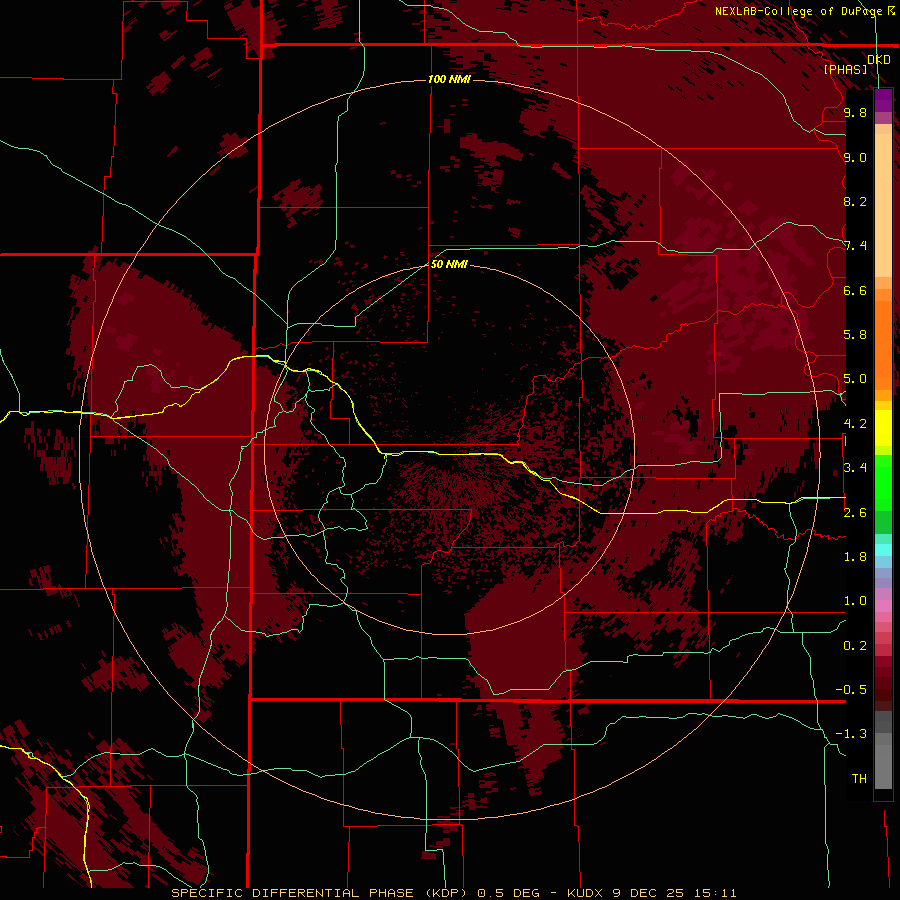This screenshot has height=900, width=900.
Task: Click the TH label on the color scale
Action: [859, 779]
